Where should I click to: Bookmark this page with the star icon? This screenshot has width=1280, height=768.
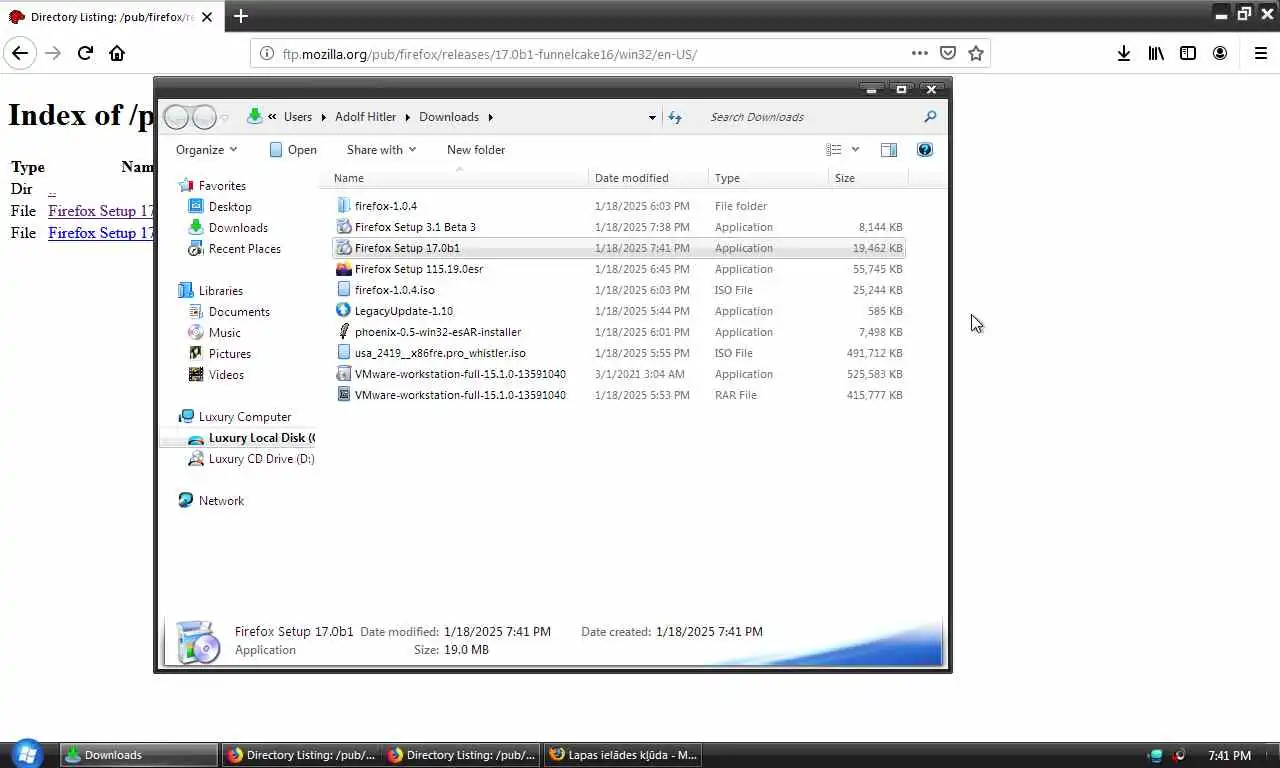coord(976,53)
